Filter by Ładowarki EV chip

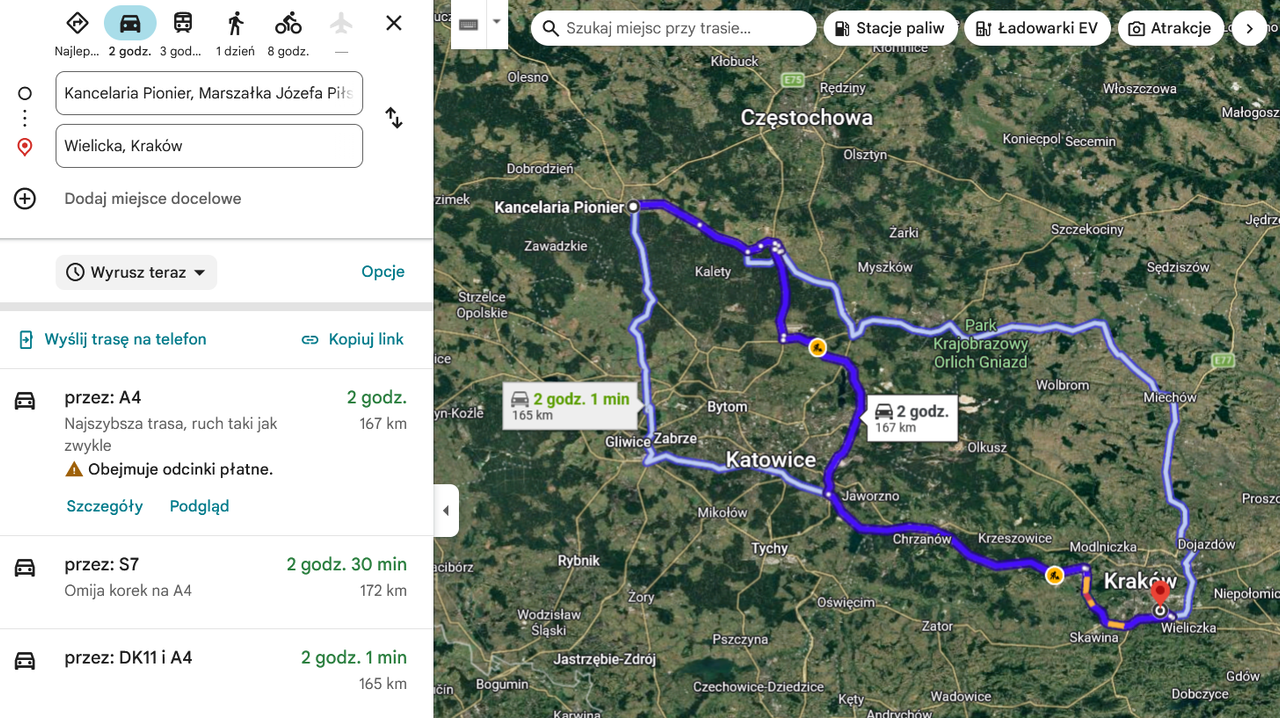click(x=1037, y=29)
